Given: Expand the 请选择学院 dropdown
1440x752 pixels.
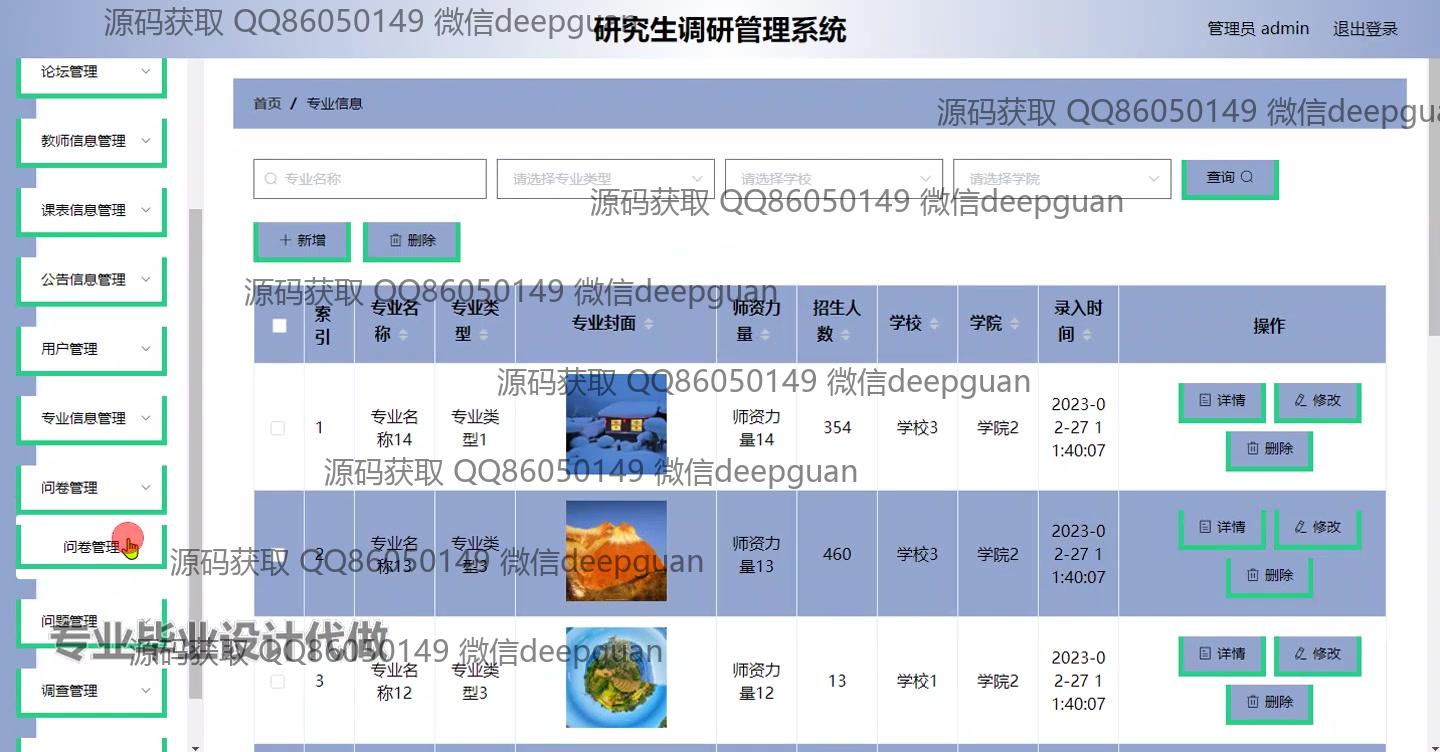Looking at the screenshot, I should (x=1061, y=179).
